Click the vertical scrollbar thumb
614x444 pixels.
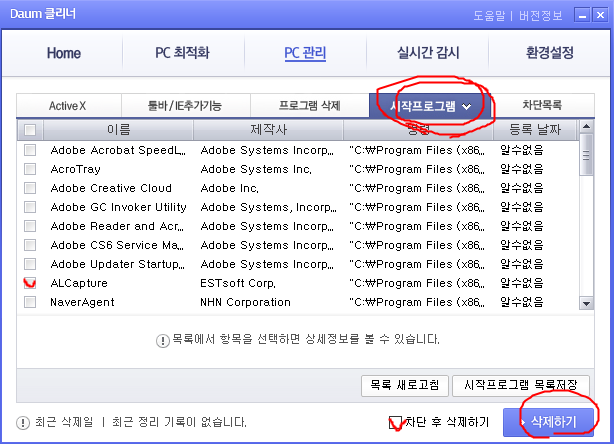point(586,155)
